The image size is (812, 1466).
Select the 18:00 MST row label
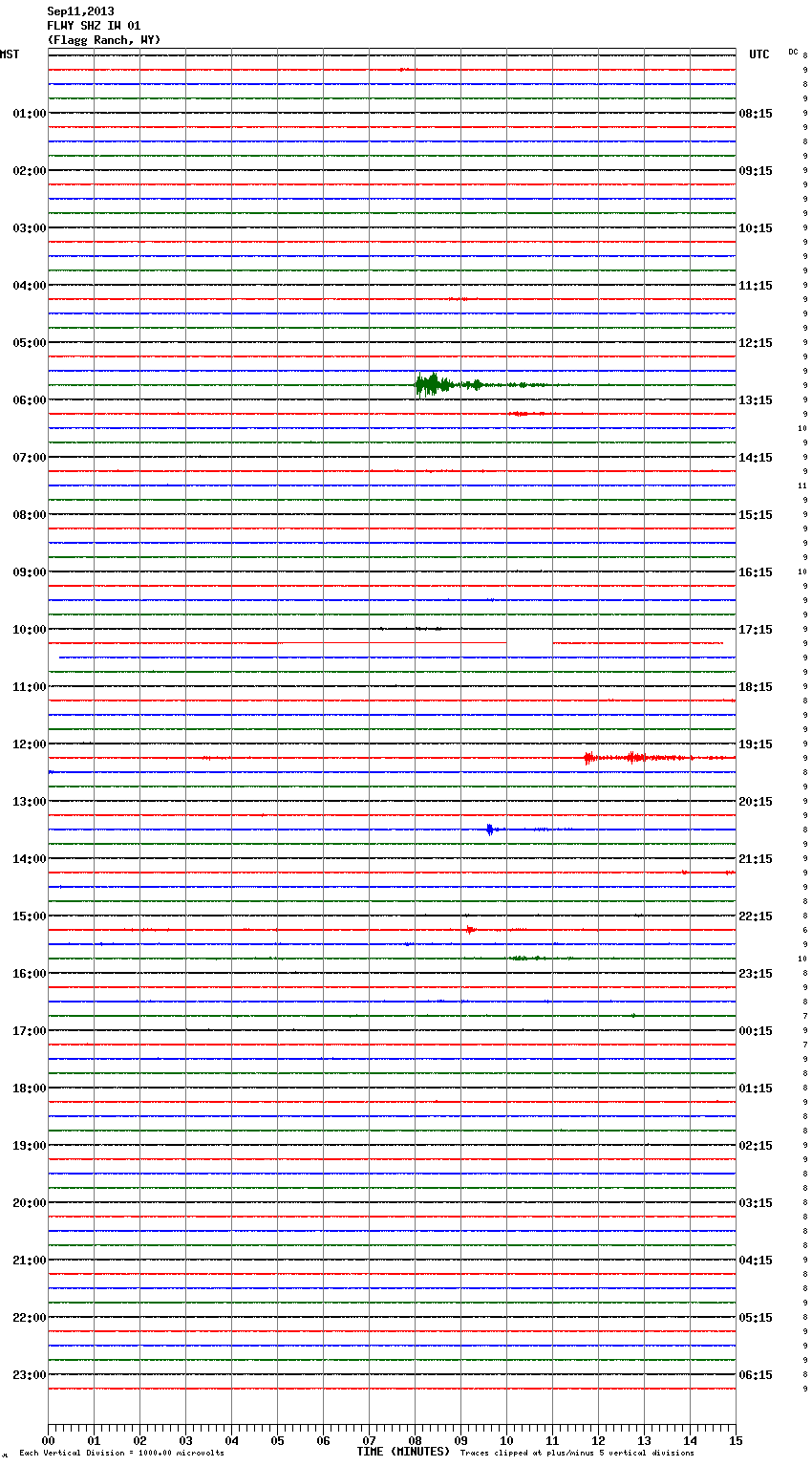point(30,1089)
